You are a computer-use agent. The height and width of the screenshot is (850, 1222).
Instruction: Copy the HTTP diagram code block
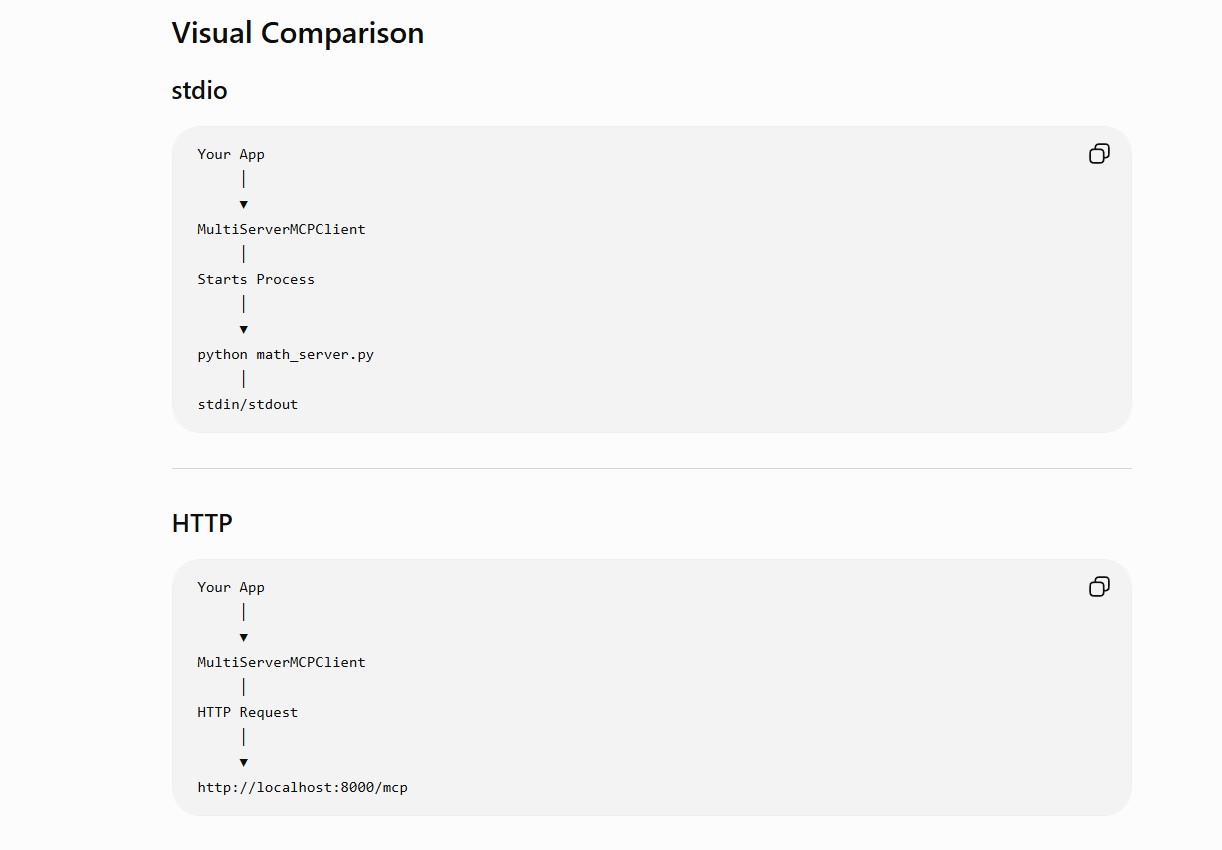click(1099, 587)
